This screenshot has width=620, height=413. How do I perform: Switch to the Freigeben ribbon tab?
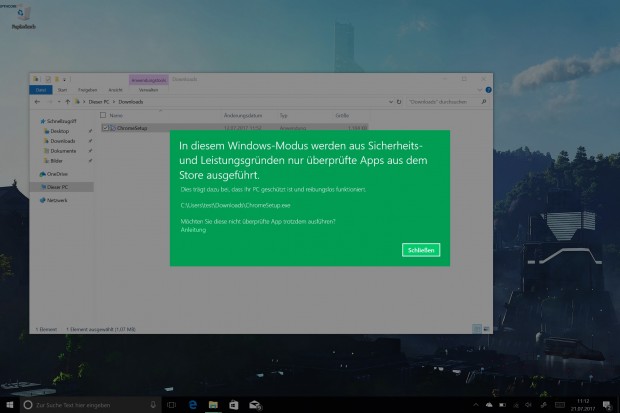tap(88, 90)
